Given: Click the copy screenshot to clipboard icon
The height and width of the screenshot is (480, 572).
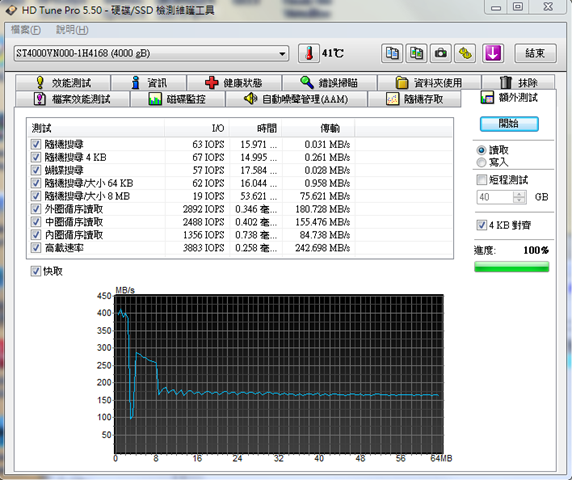Looking at the screenshot, I should (x=416, y=53).
